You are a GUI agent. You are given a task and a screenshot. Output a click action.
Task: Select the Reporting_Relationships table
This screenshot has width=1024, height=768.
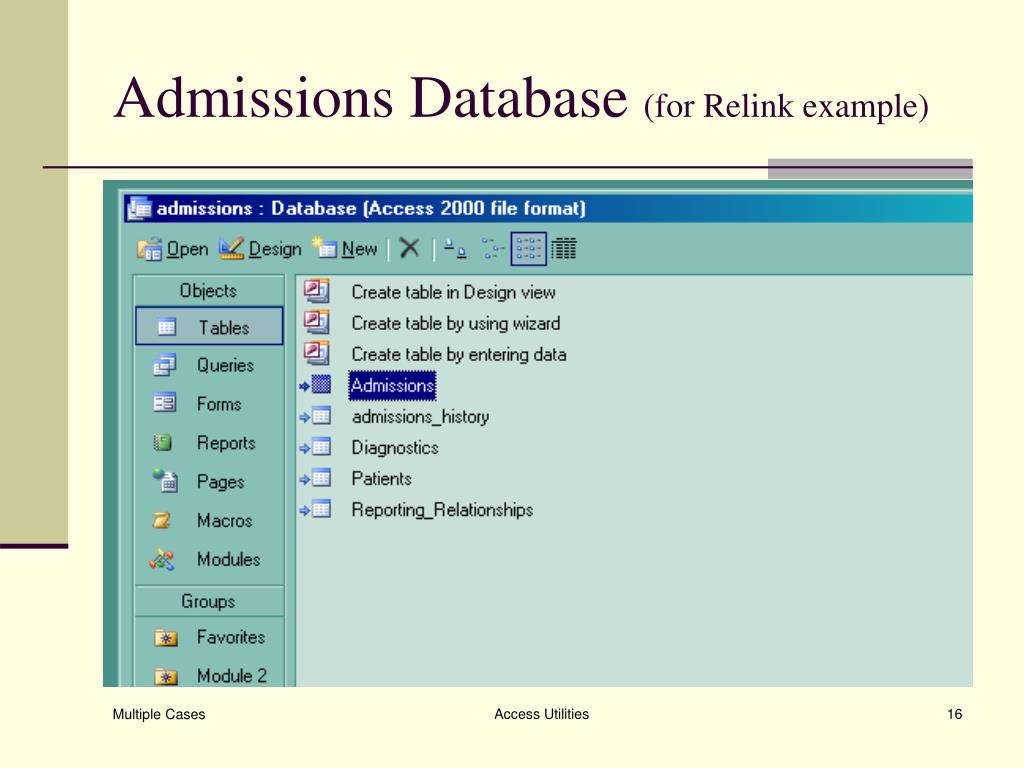[442, 510]
